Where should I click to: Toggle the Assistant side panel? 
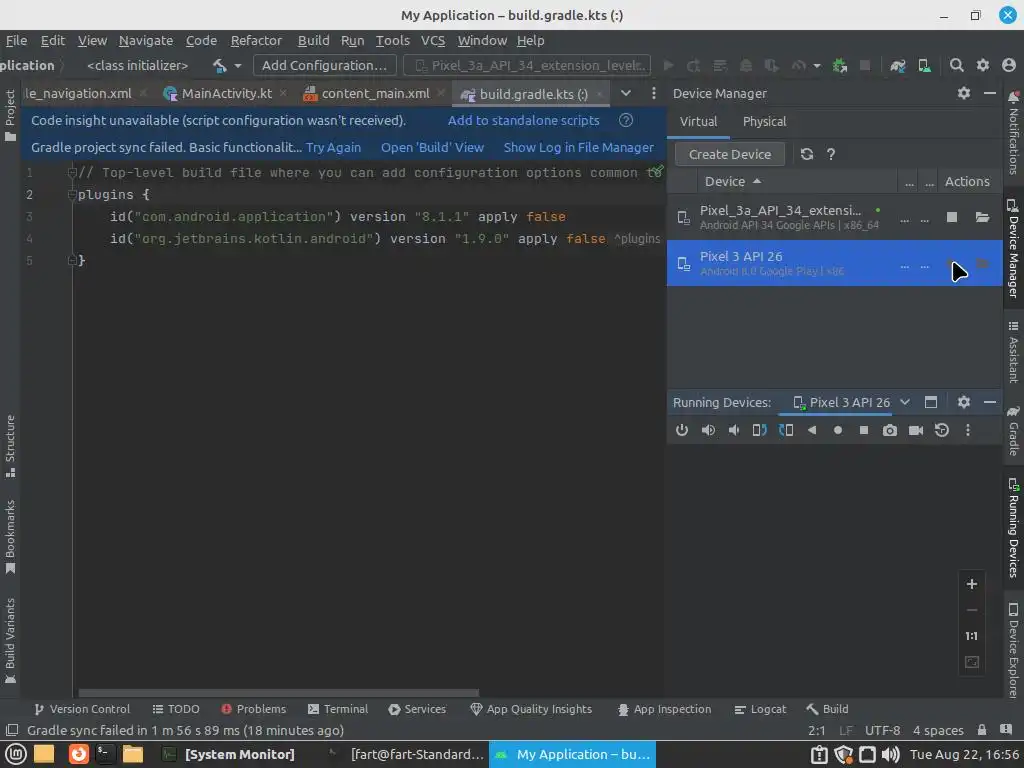pyautogui.click(x=1014, y=351)
